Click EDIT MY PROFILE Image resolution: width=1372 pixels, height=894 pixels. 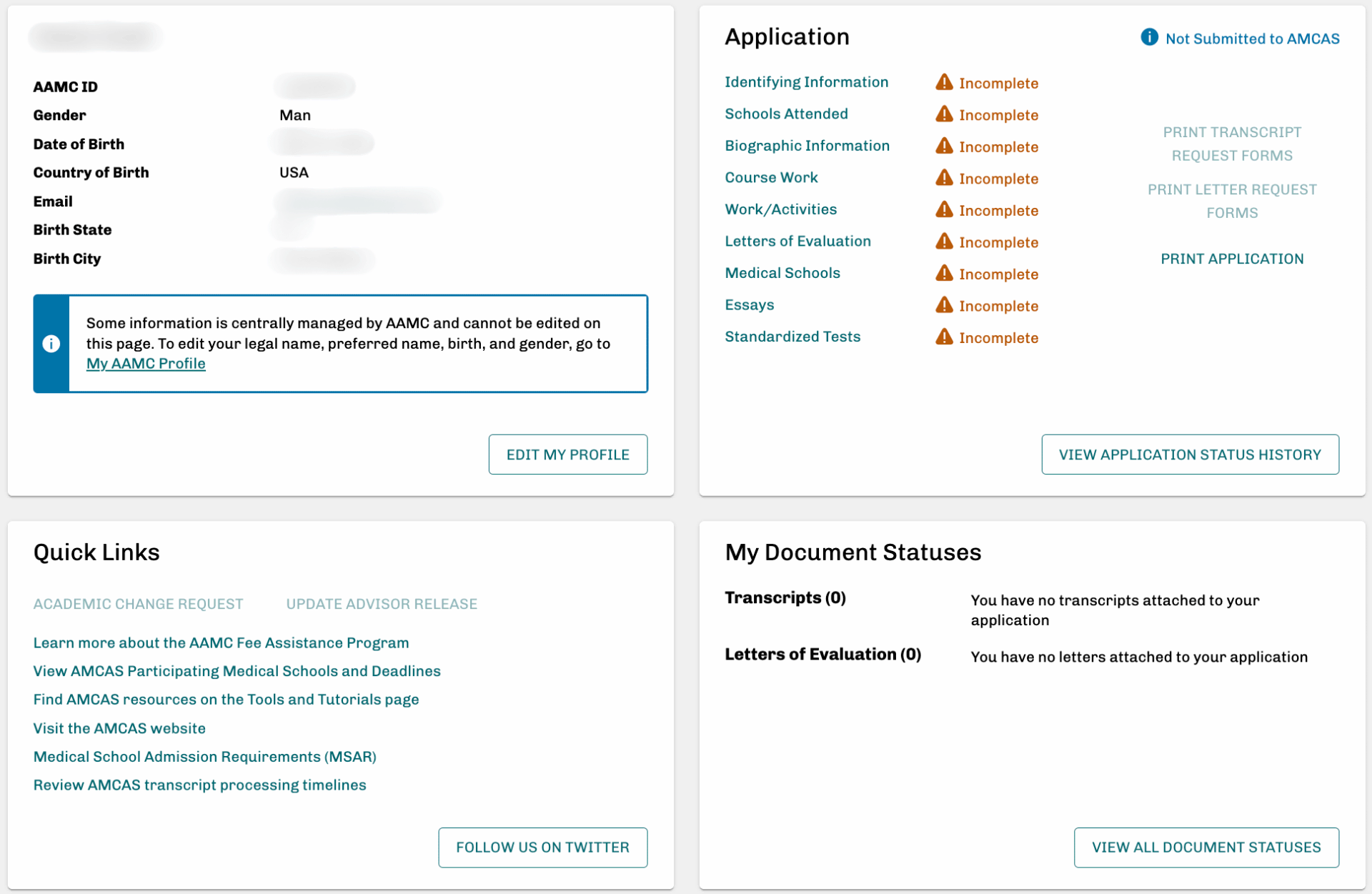tap(567, 454)
